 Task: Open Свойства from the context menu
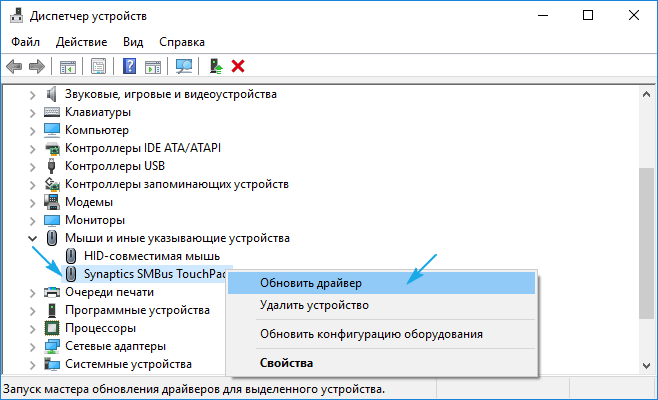pos(382,363)
